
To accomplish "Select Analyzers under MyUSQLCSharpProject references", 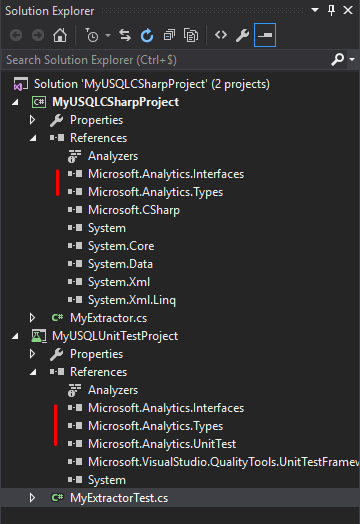I will [x=113, y=156].
